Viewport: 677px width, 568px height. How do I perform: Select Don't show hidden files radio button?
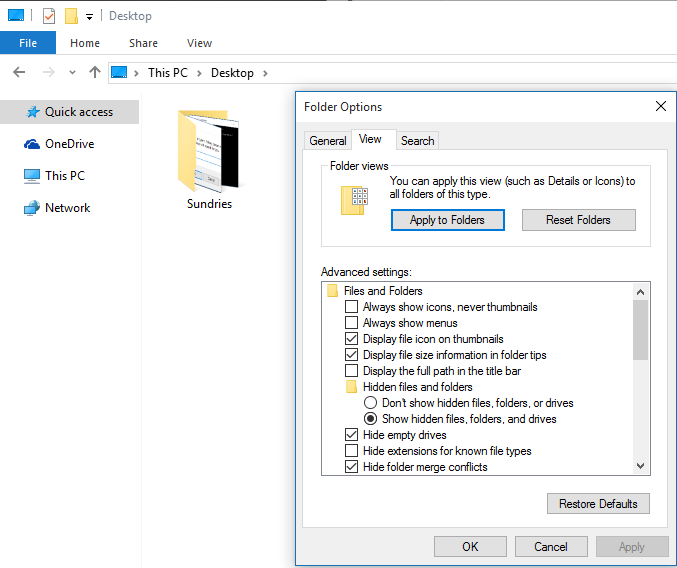pos(370,403)
